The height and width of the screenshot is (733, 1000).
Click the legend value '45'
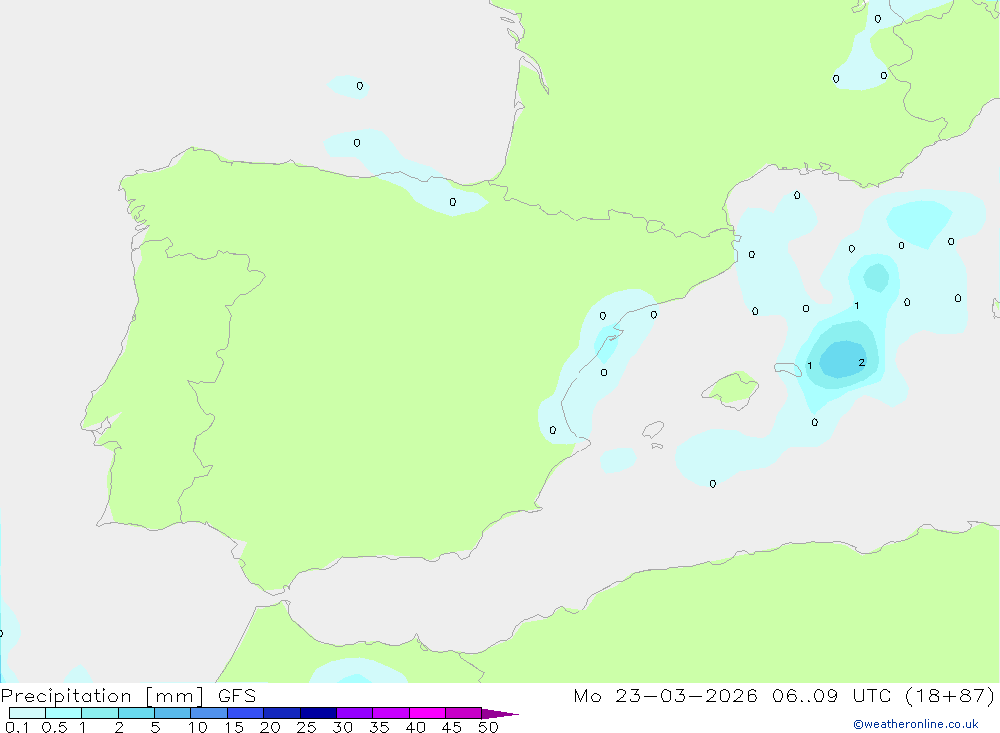click(452, 727)
